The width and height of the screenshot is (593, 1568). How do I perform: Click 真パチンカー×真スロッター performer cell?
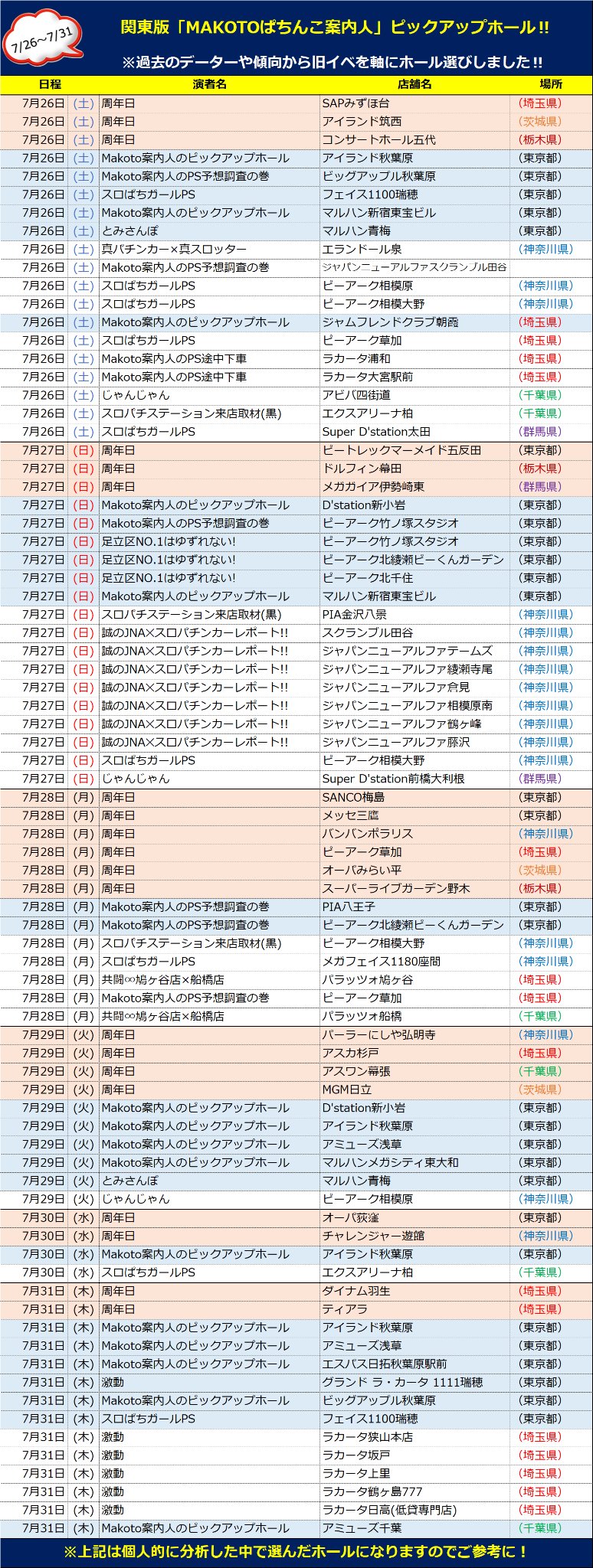click(209, 249)
